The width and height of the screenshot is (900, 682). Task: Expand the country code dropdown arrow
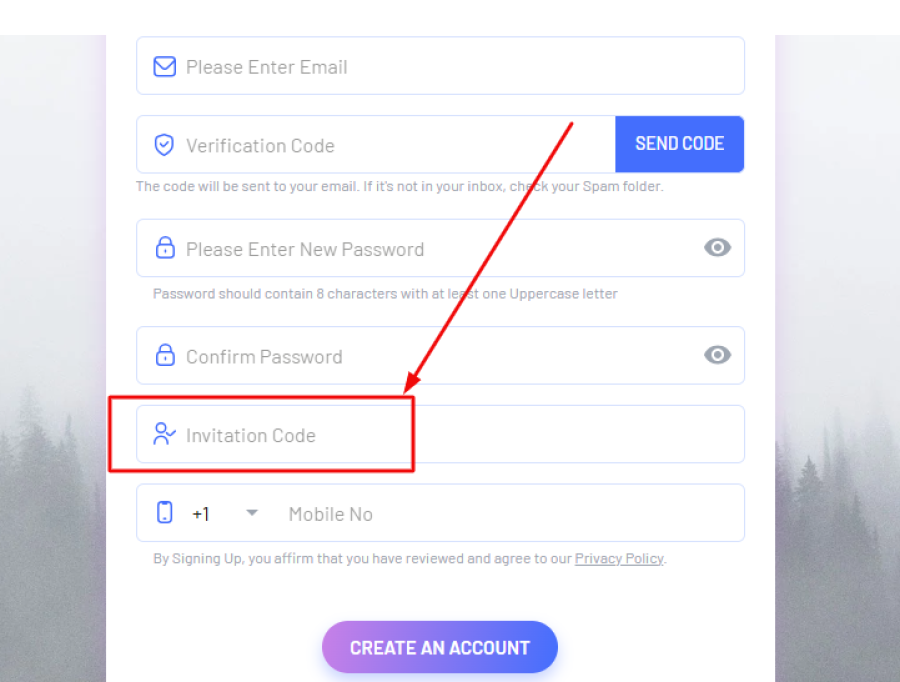[252, 513]
